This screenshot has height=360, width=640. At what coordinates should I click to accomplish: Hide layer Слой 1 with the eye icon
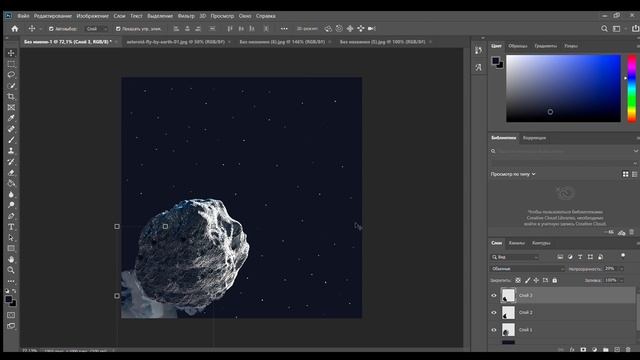coord(493,330)
